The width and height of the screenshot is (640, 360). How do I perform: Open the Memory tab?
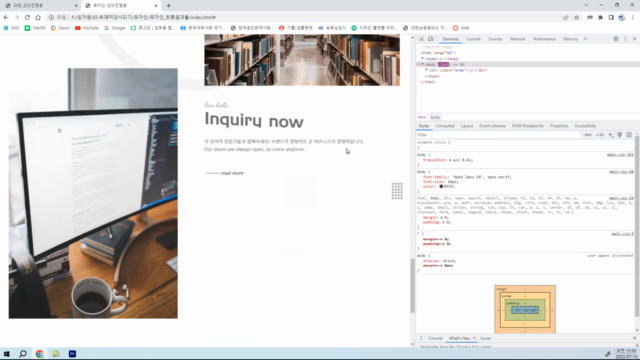pyautogui.click(x=571, y=39)
